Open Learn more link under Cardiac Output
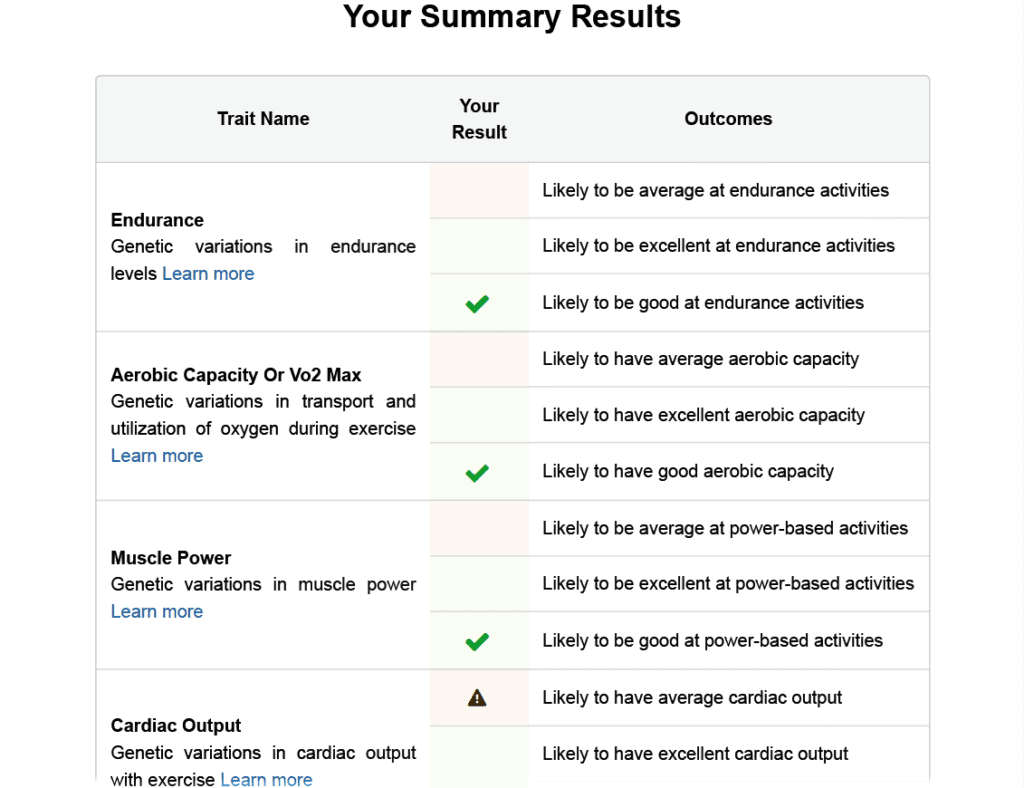The image size is (1024, 788). click(x=266, y=780)
